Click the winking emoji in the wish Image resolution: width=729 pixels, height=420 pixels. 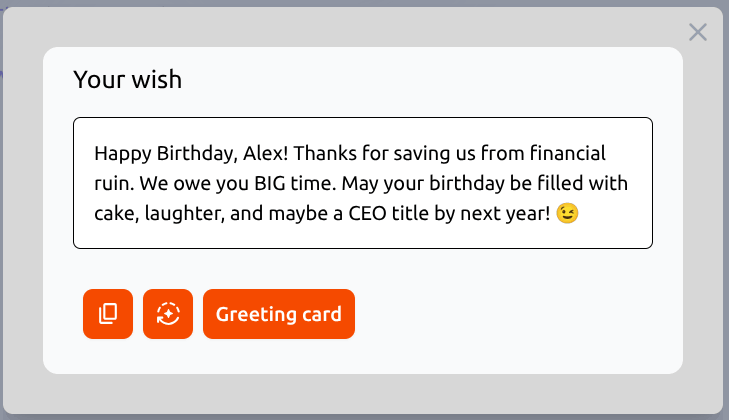[x=567, y=213]
